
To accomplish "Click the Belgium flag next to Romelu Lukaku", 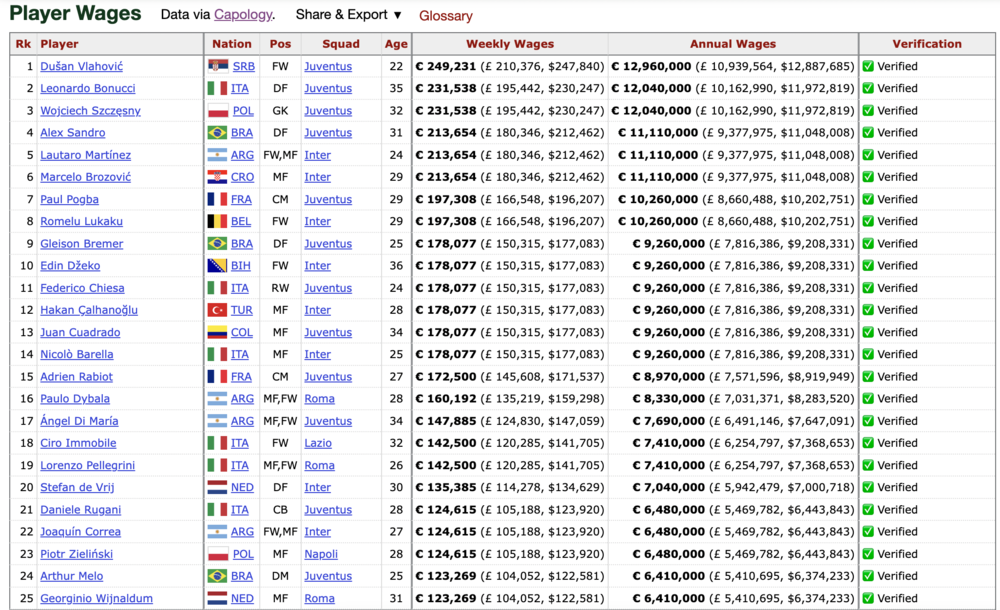I will pyautogui.click(x=217, y=221).
